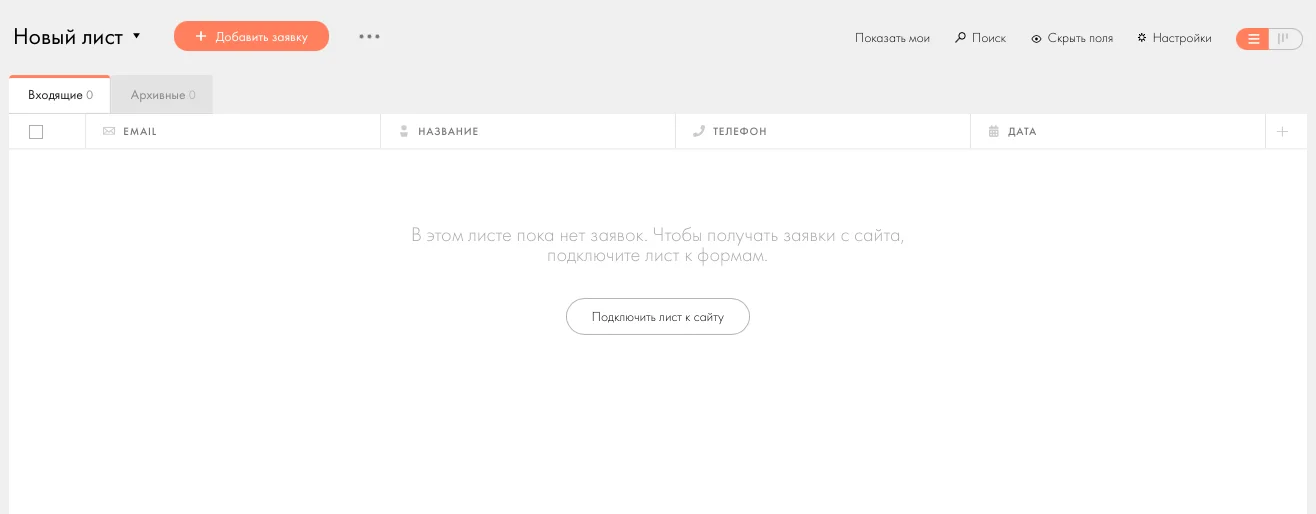This screenshot has height=514, width=1316.
Task: Click the Новый лист title
Action: pos(68,37)
